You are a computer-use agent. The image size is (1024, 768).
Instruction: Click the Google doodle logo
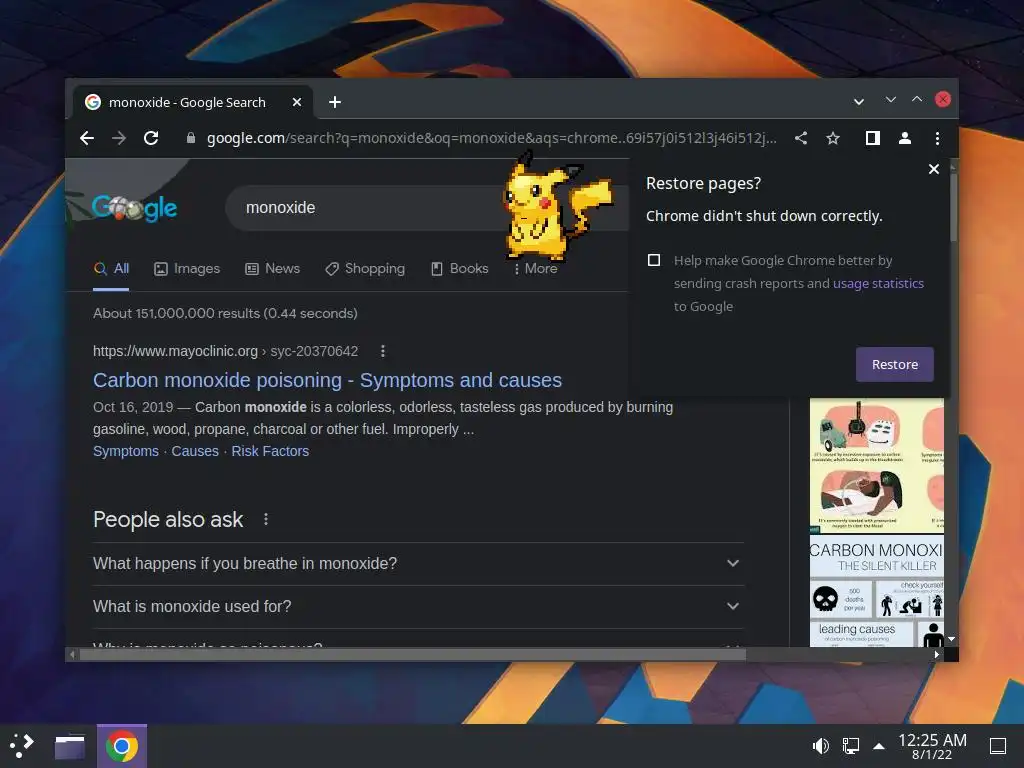(134, 208)
